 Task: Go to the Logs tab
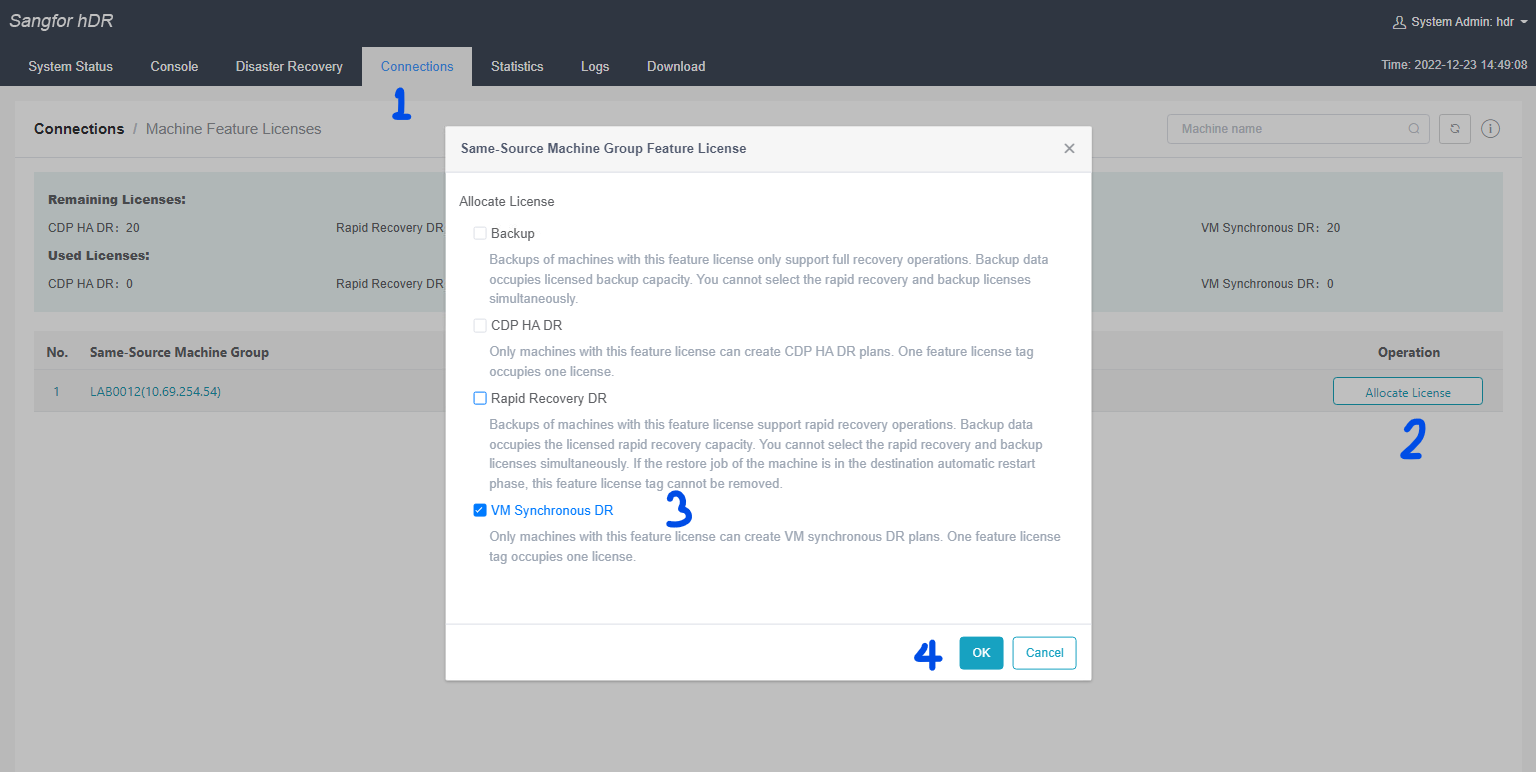point(595,67)
